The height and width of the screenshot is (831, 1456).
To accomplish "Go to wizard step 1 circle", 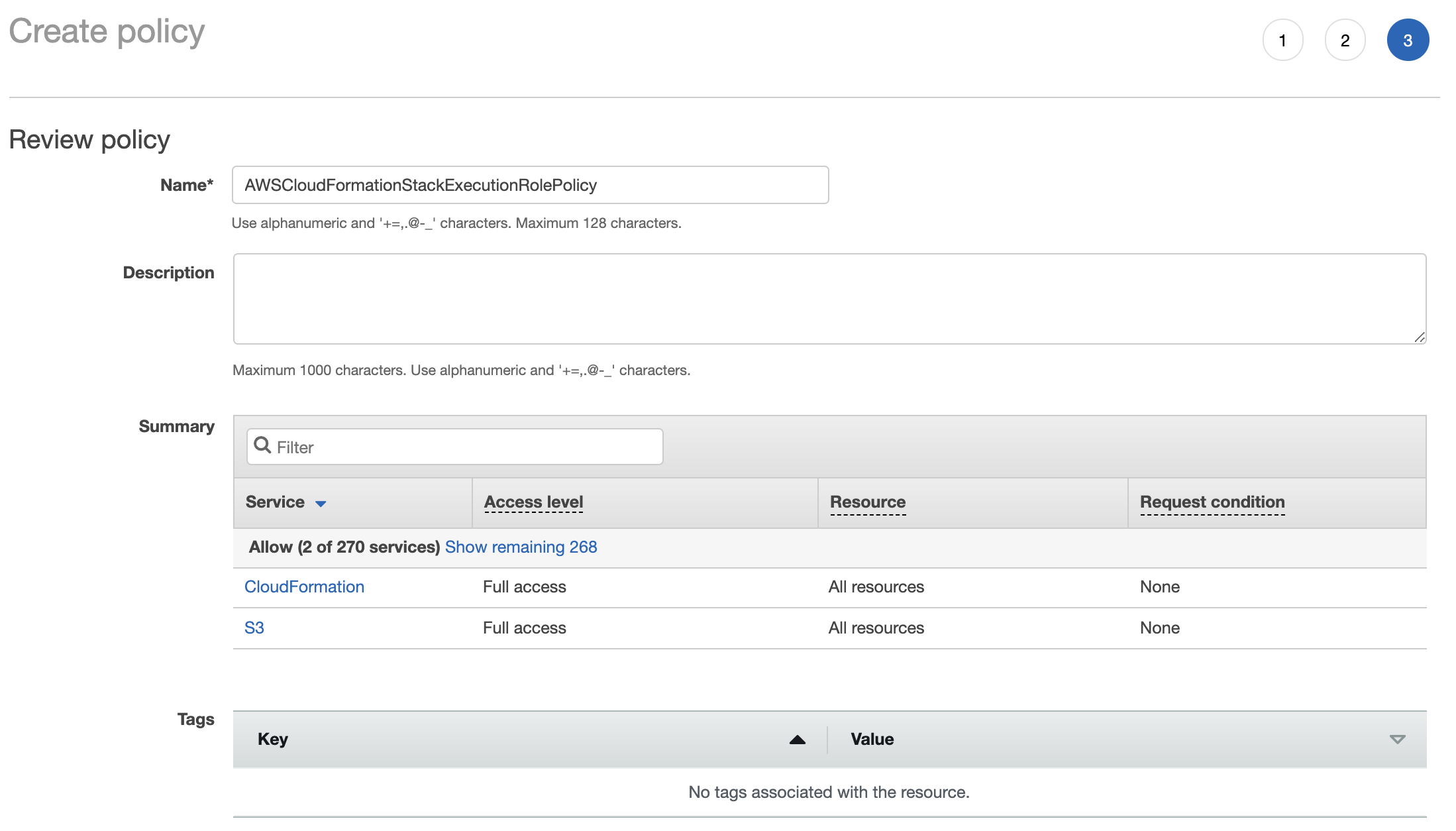I will pos(1282,40).
